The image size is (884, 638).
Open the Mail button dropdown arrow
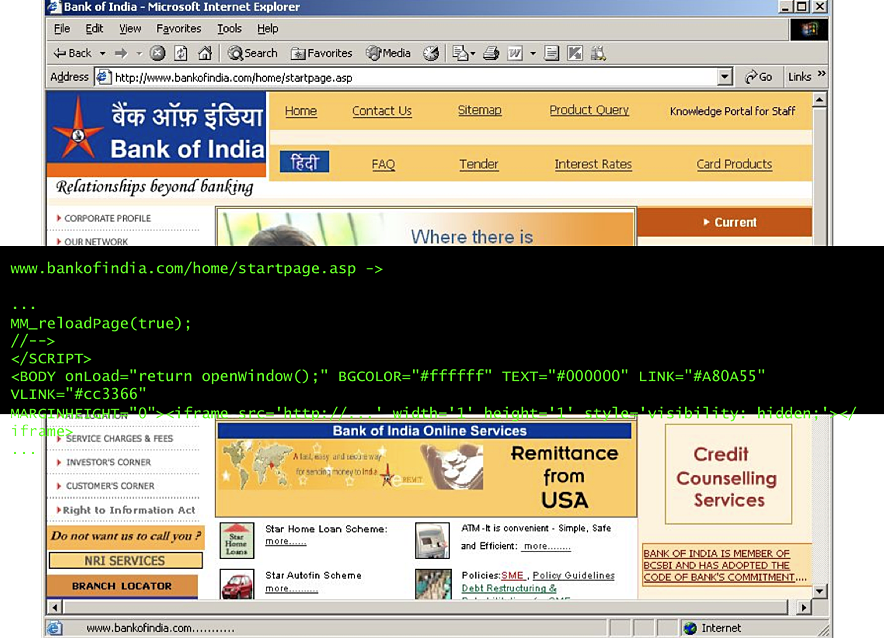pos(473,54)
